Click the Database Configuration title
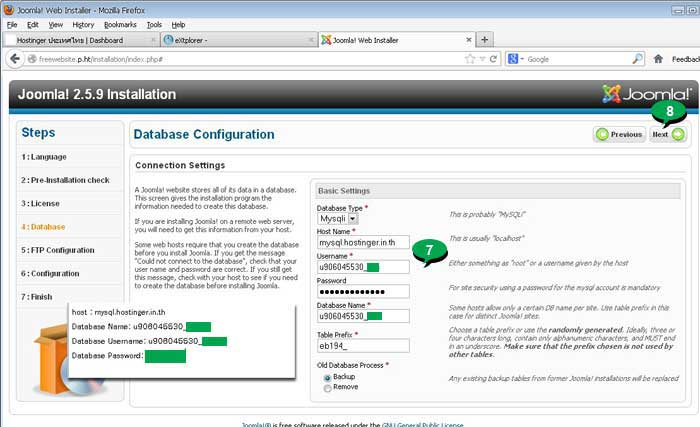This screenshot has width=700, height=427. point(204,134)
